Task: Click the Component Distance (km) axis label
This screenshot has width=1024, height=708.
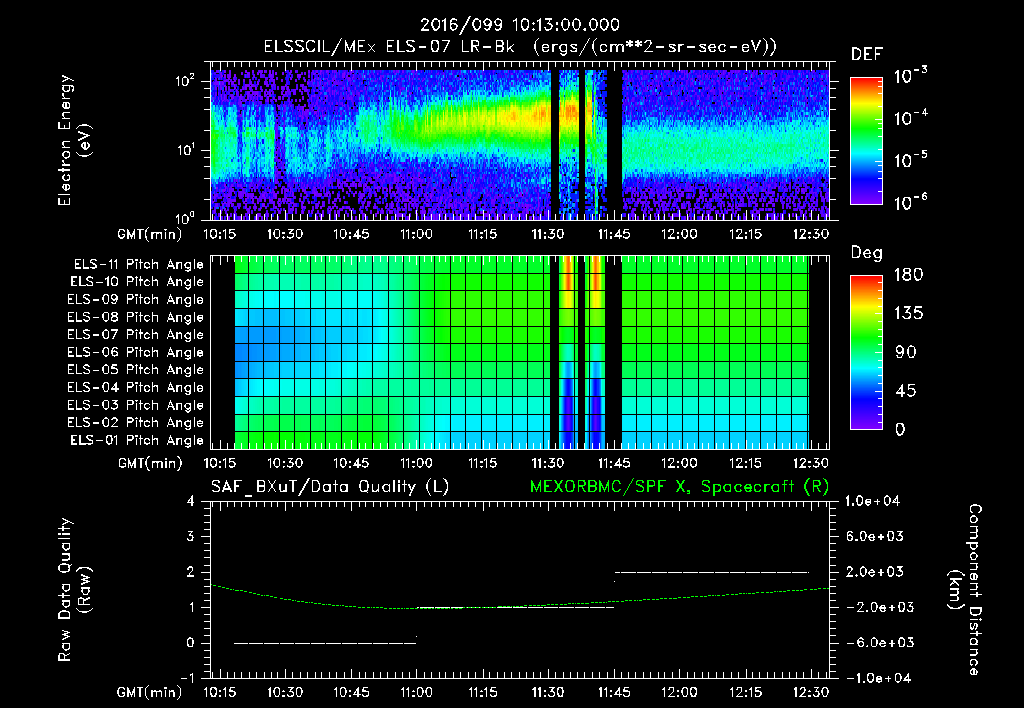Action: [966, 590]
